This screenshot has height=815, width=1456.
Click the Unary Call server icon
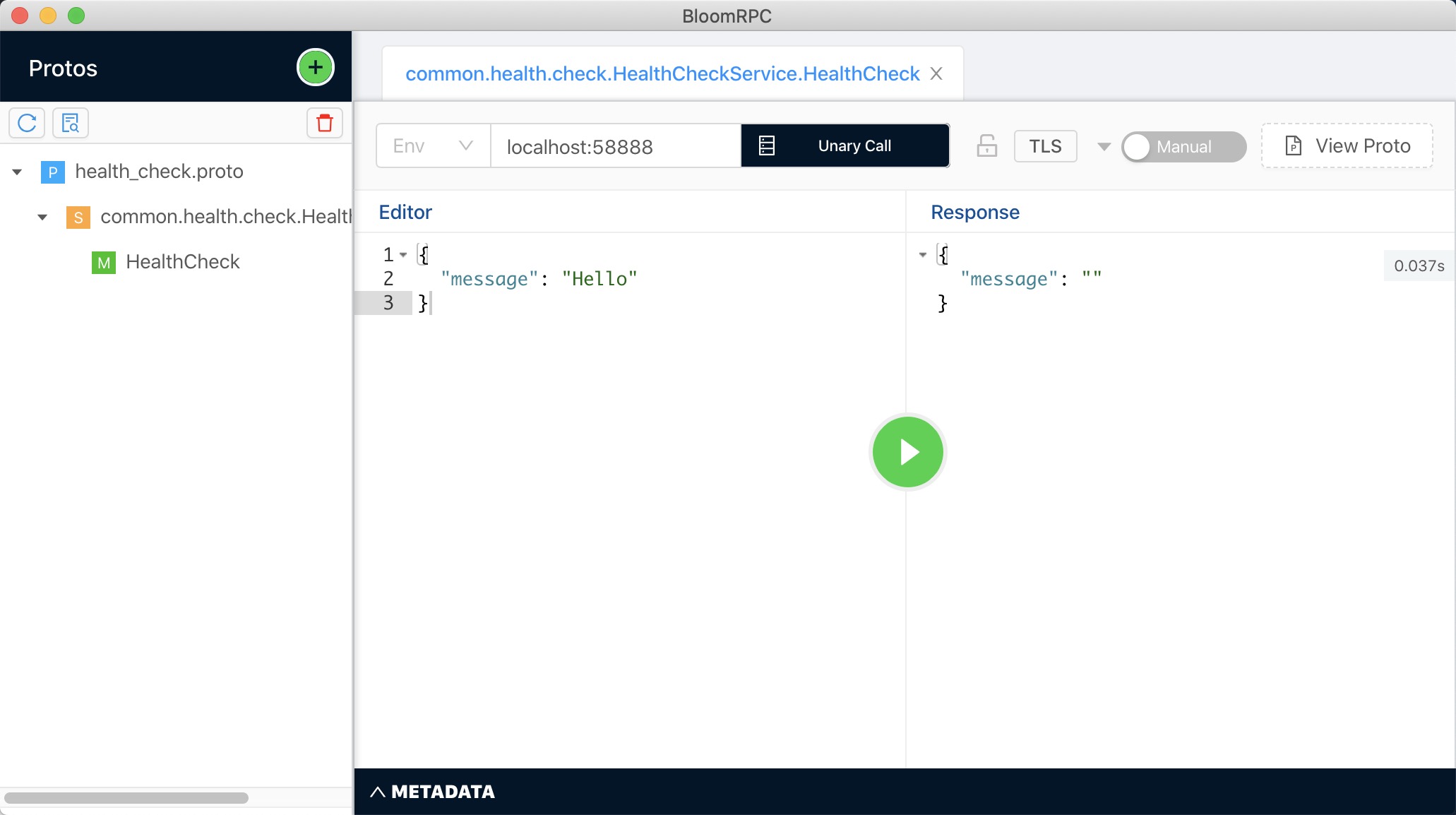click(767, 146)
